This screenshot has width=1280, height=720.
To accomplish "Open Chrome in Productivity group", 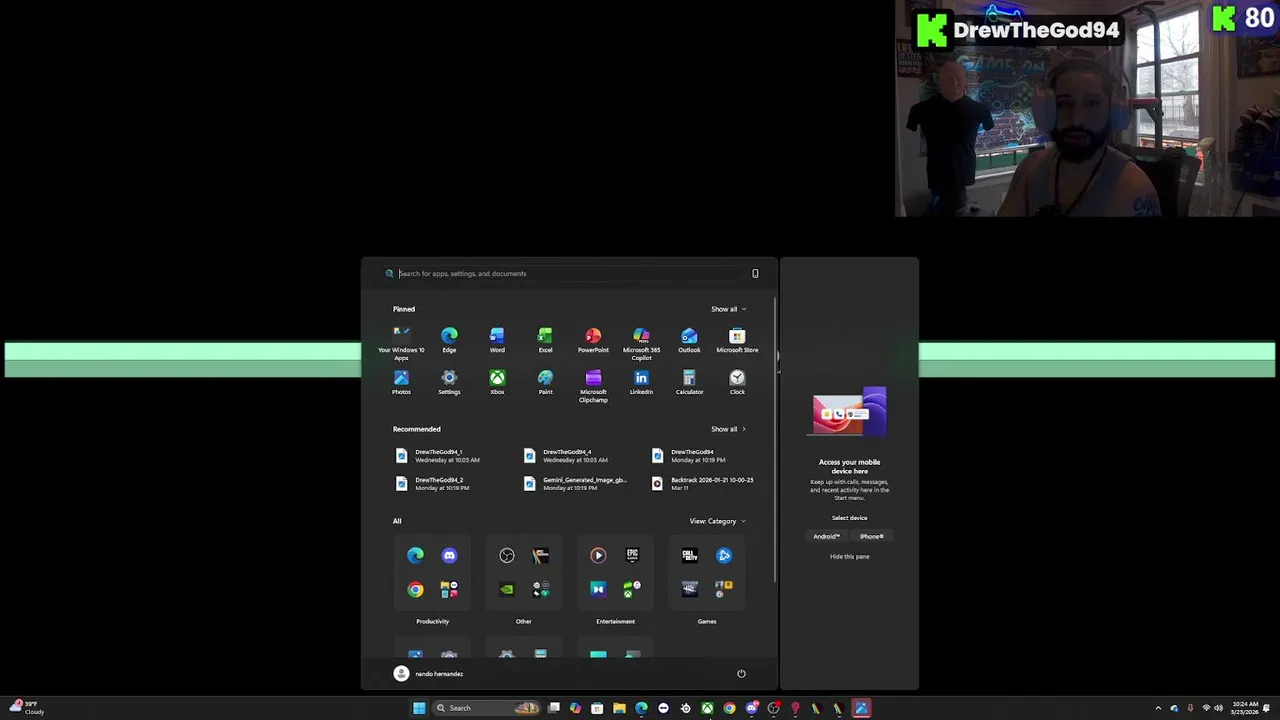I will point(415,589).
